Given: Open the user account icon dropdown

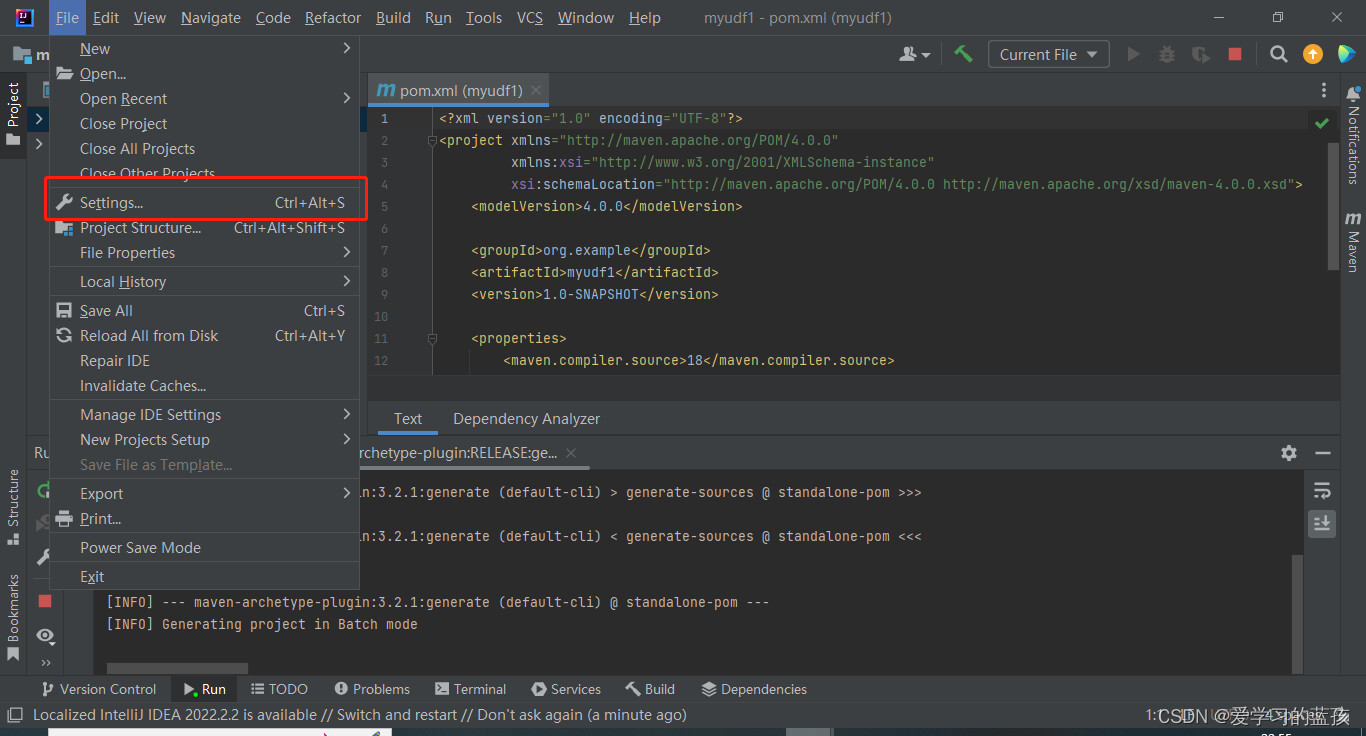Looking at the screenshot, I should point(915,54).
